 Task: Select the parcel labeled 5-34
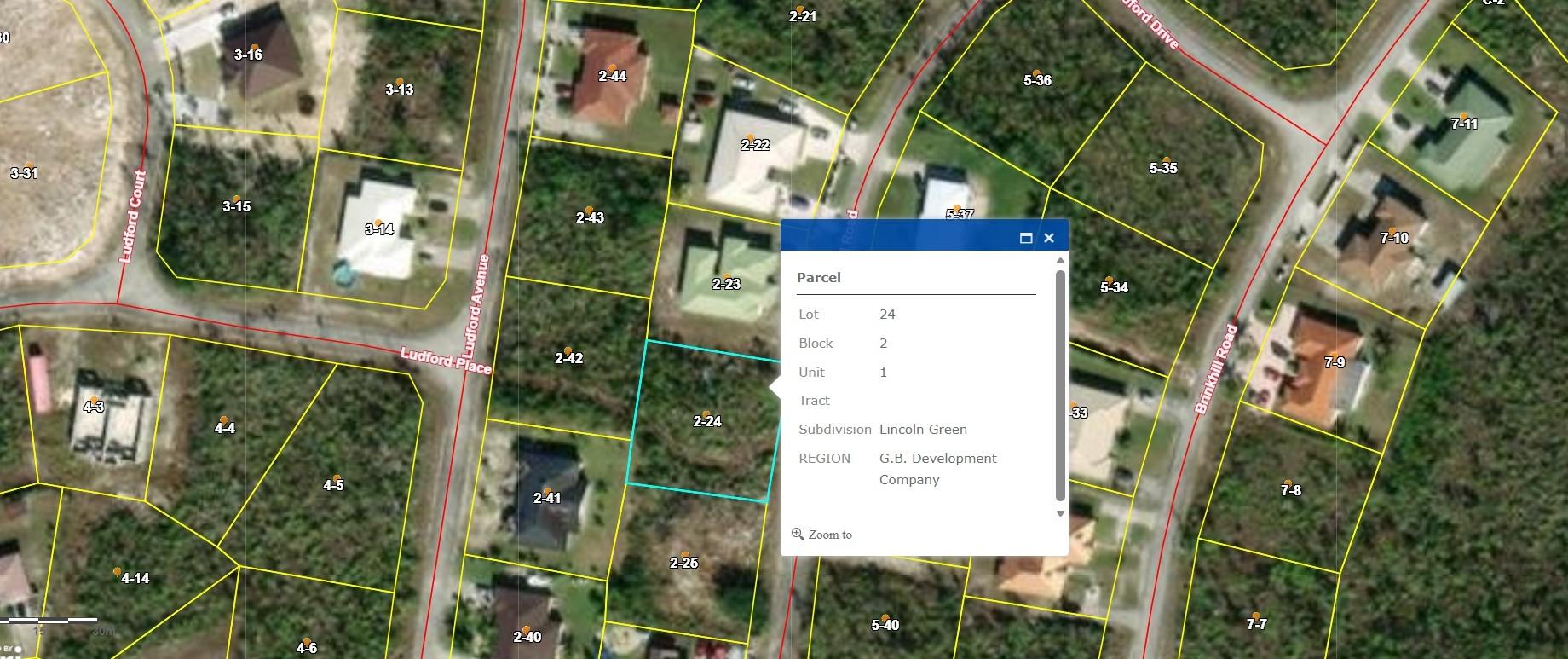point(1114,288)
